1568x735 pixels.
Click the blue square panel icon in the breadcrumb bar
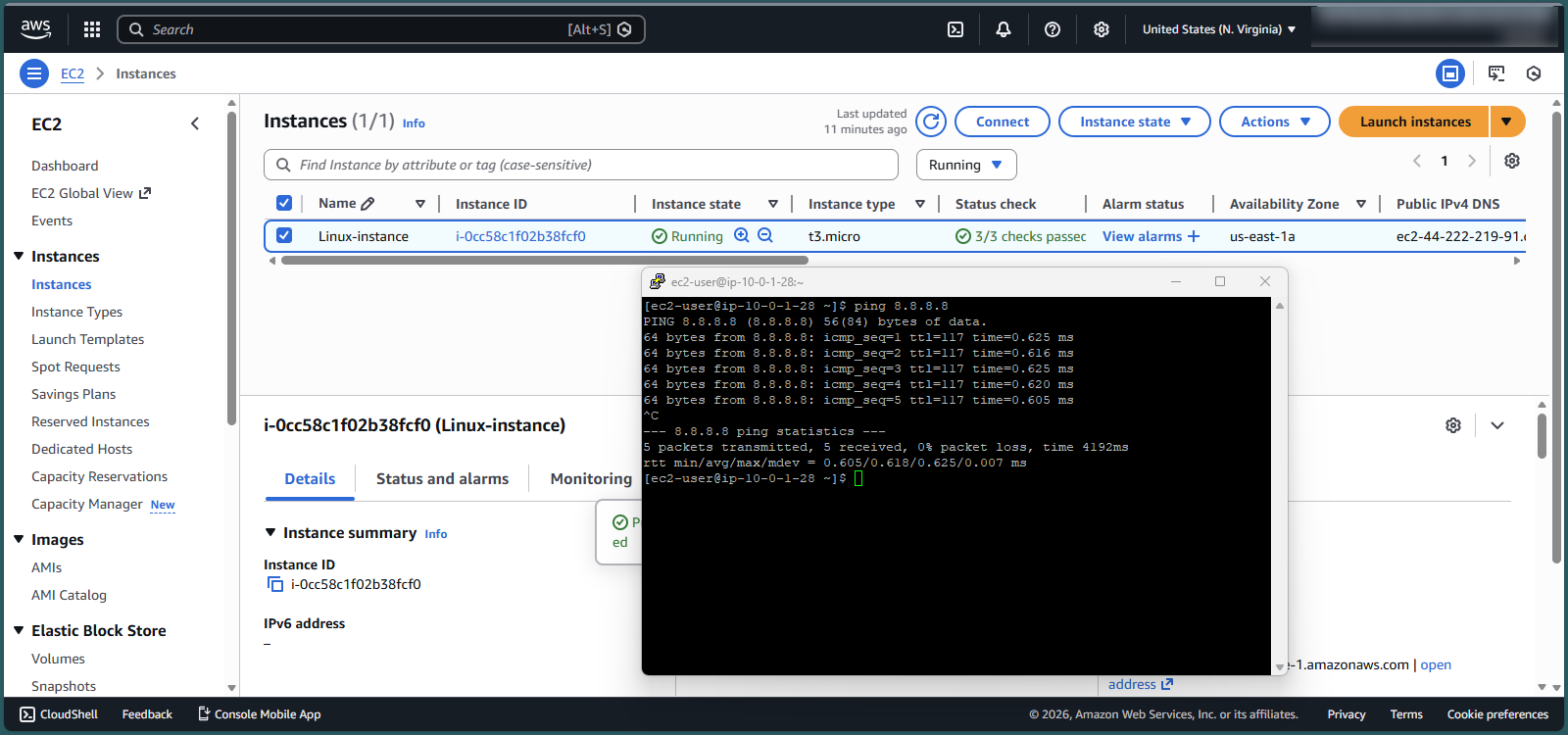pos(1449,73)
